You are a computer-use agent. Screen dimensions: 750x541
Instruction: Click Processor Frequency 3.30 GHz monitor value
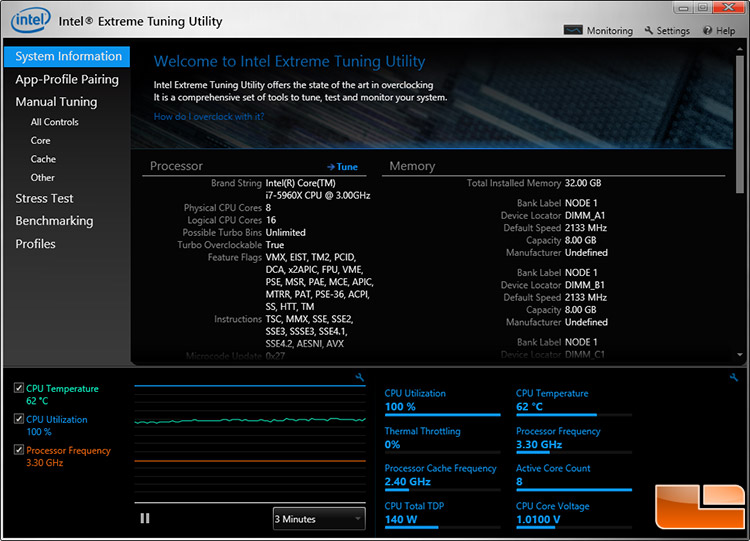[x=539, y=445]
